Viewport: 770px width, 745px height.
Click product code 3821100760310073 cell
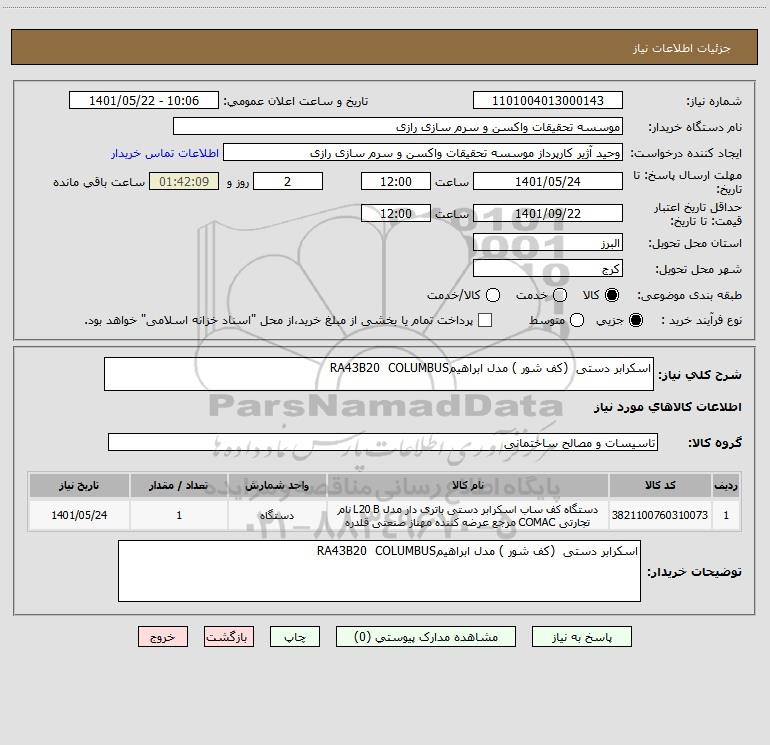tap(660, 515)
